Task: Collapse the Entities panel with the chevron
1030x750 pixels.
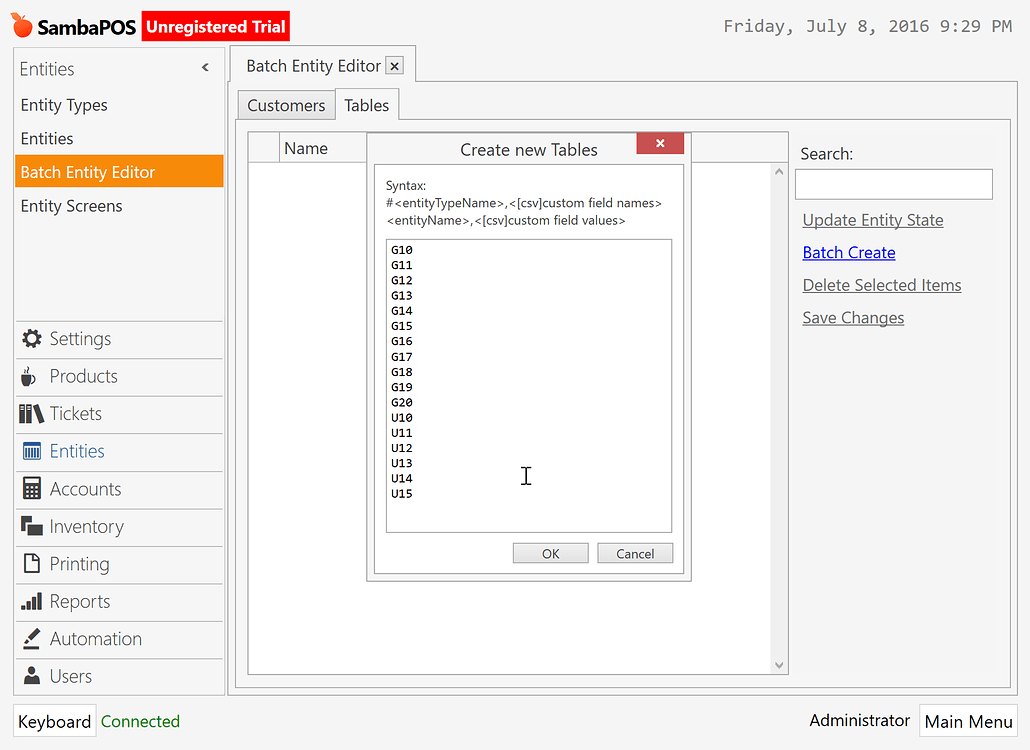Action: coord(205,67)
